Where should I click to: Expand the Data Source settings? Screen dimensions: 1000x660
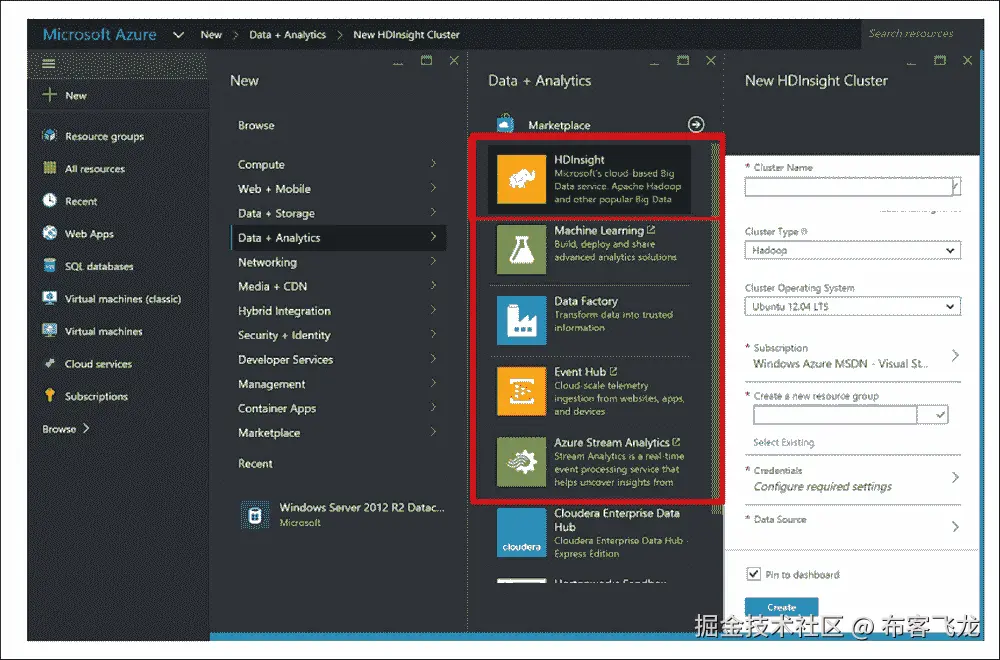pos(852,523)
